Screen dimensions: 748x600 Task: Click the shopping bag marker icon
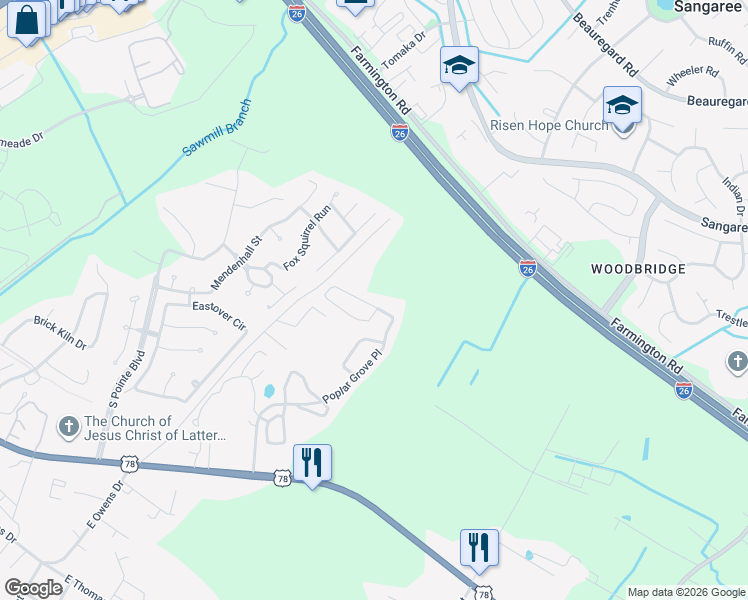pos(27,22)
